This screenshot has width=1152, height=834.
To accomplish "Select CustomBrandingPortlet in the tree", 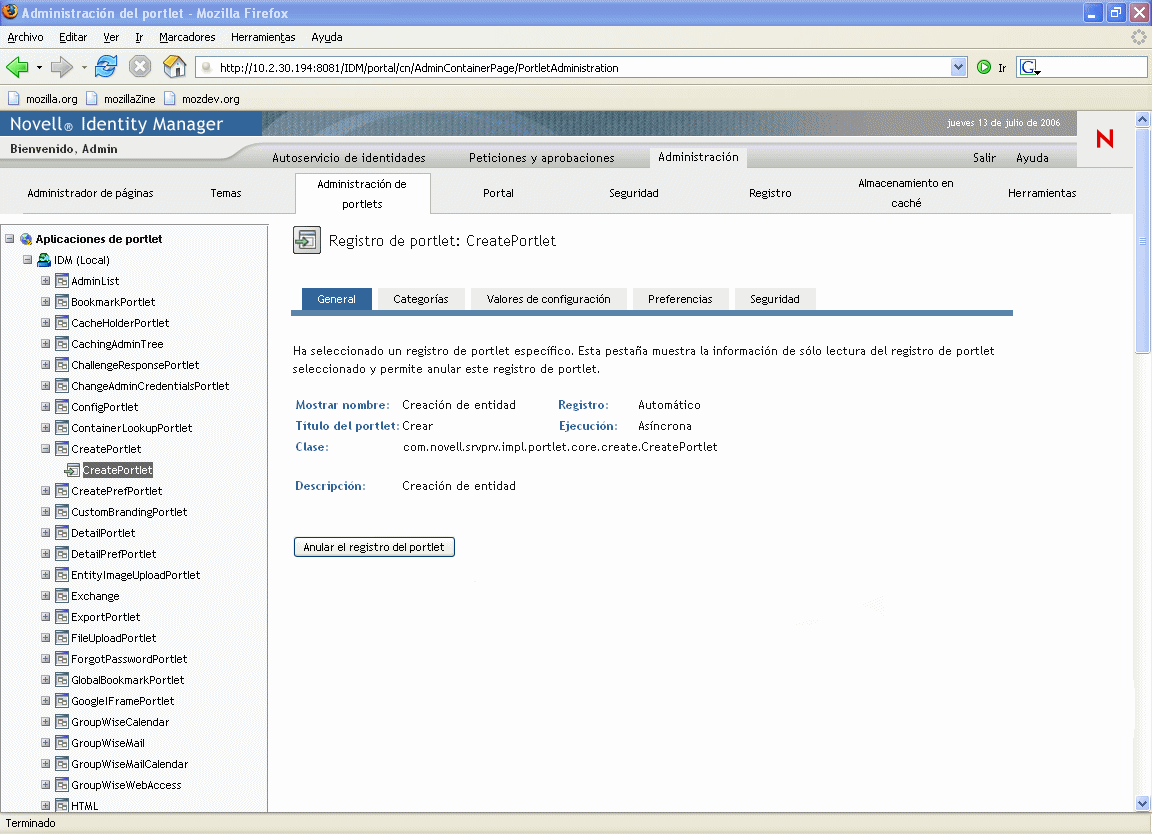I will tap(129, 512).
